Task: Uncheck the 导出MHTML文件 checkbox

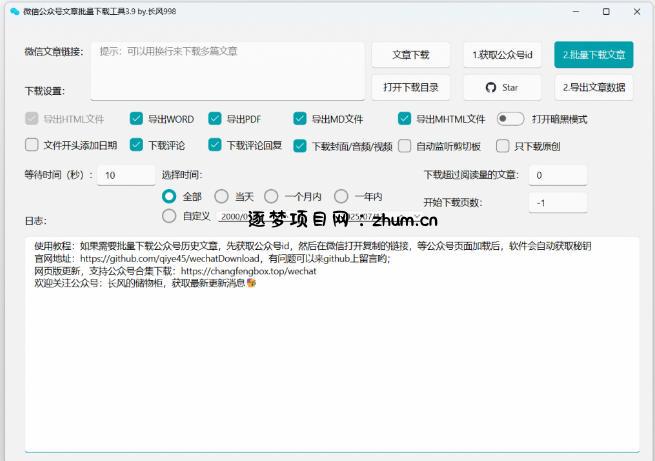Action: coord(404,119)
